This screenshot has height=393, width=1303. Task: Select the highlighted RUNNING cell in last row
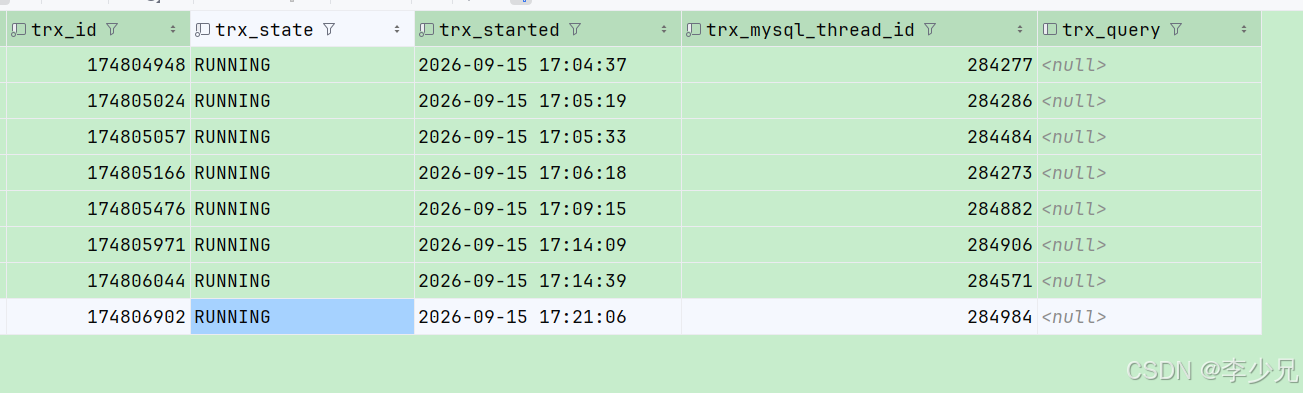(302, 317)
